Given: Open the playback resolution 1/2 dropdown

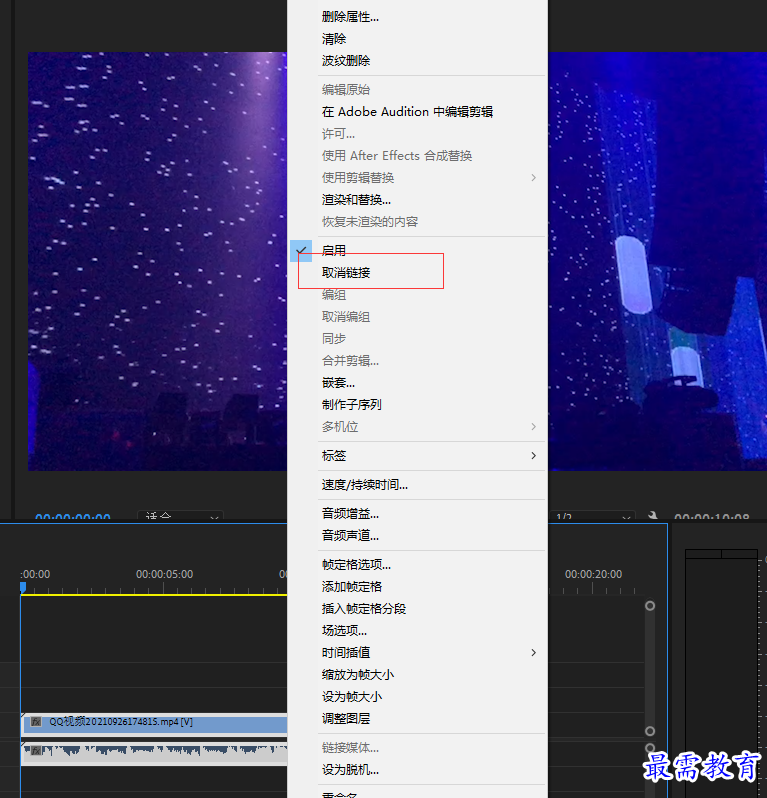Looking at the screenshot, I should pyautogui.click(x=593, y=516).
